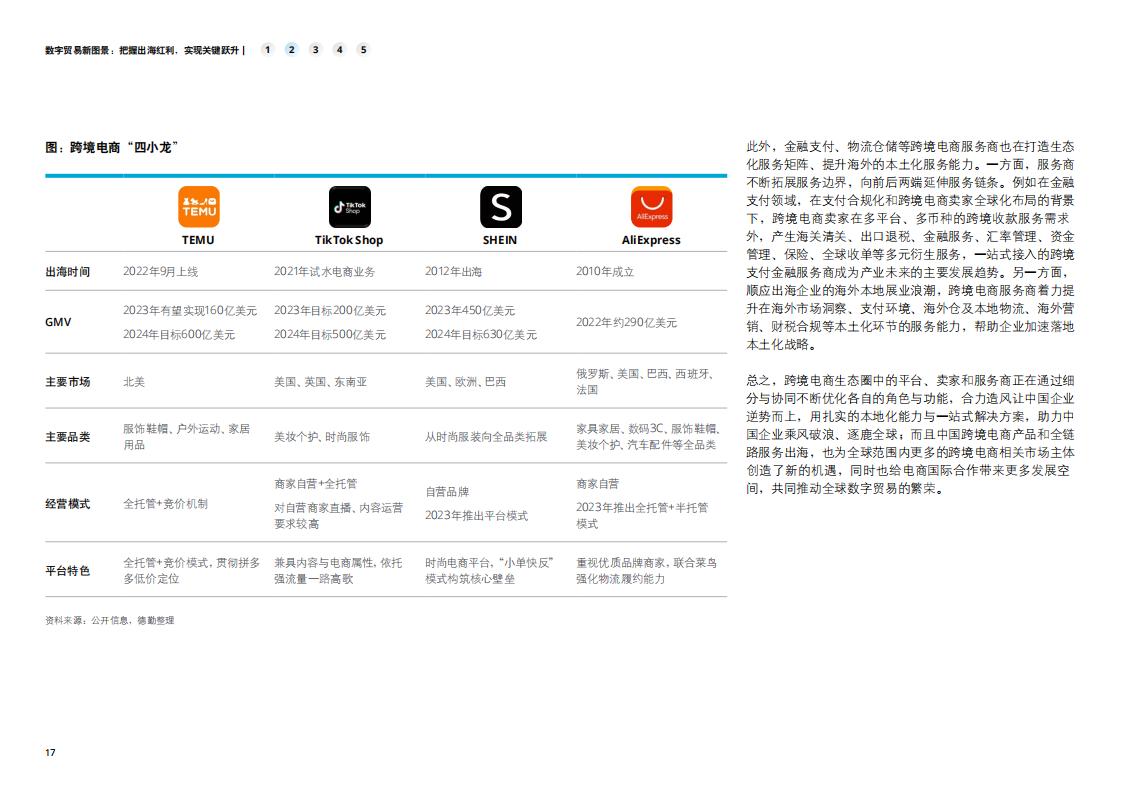The width and height of the screenshot is (1122, 793).
Task: Go to chapter 4 in header navigation
Action: [339, 49]
